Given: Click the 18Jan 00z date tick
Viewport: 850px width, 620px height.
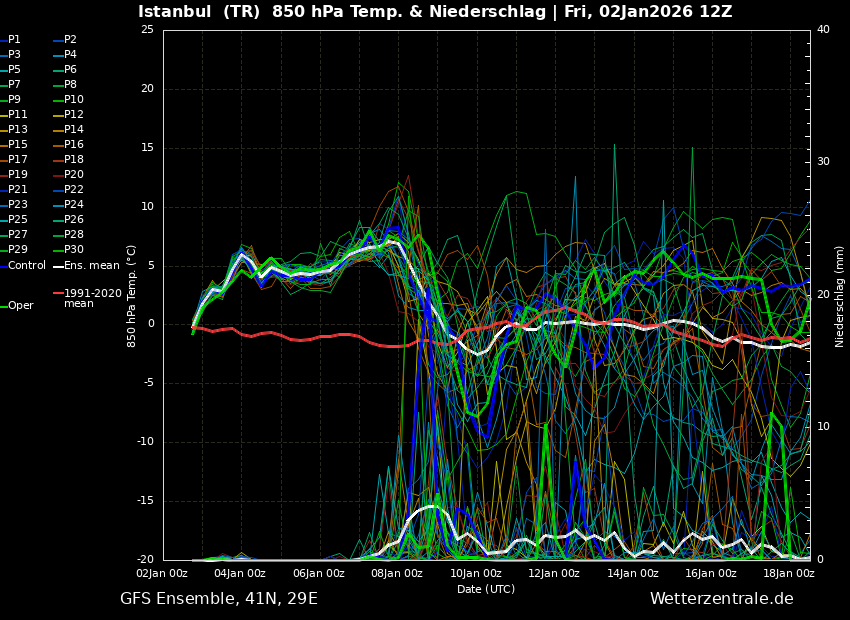Looking at the screenshot, I should tap(789, 573).
